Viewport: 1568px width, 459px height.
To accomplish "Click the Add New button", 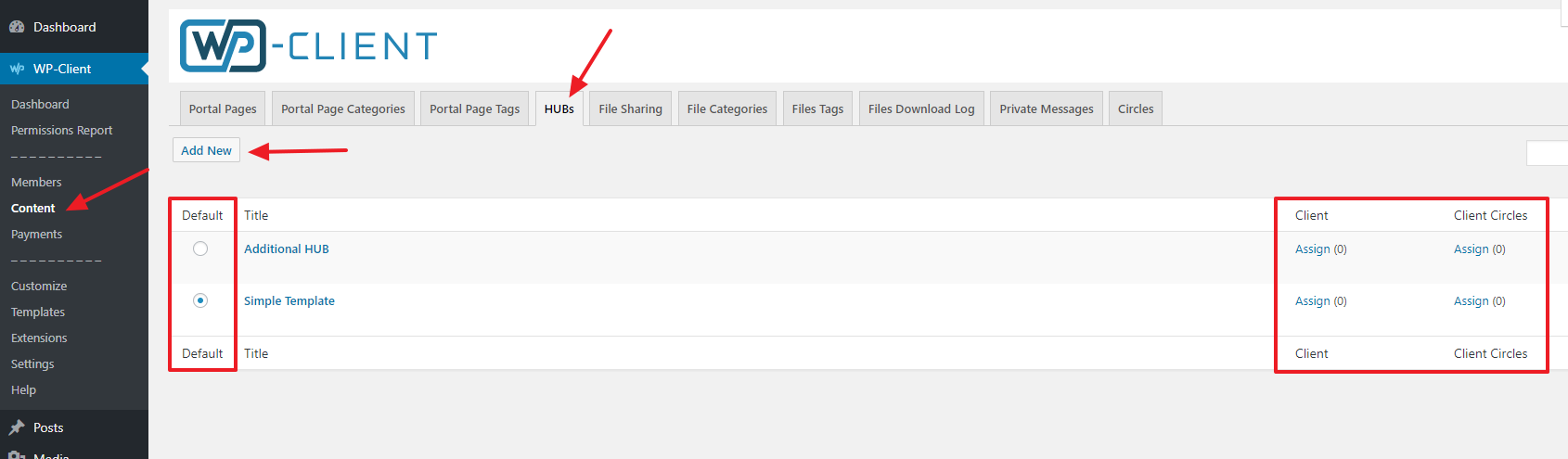I will tap(206, 150).
